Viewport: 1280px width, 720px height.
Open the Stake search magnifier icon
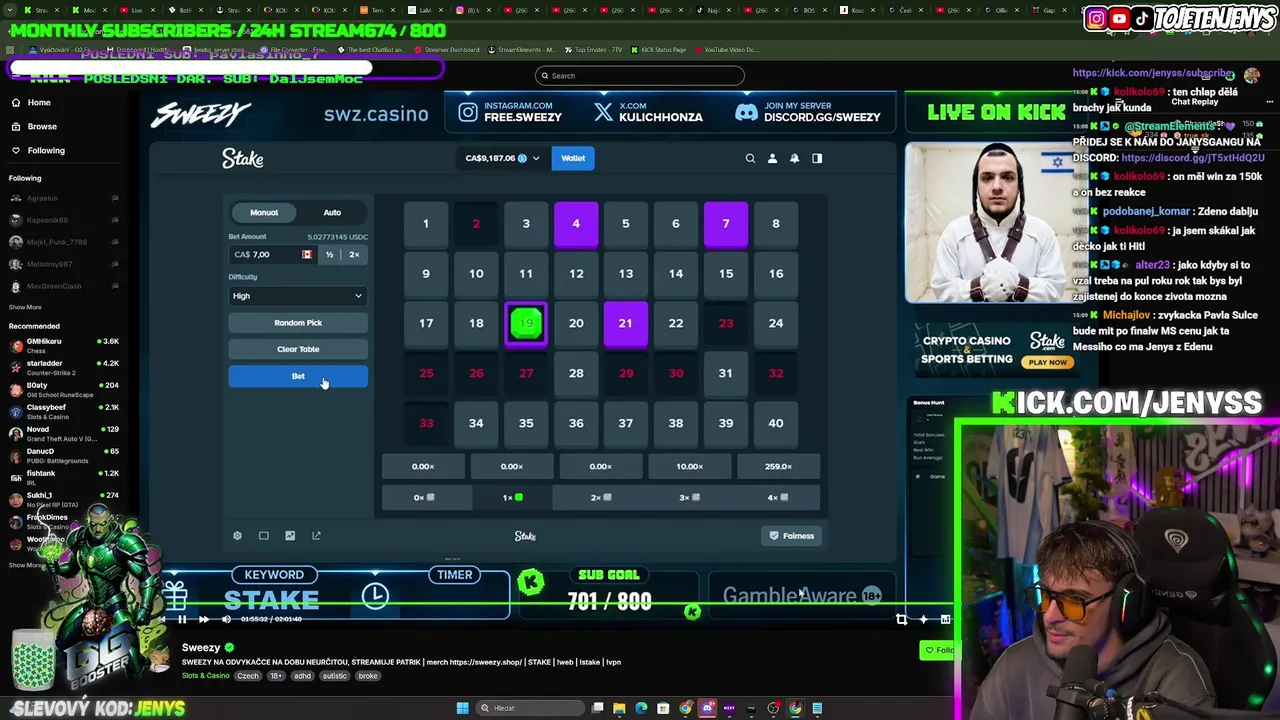pos(750,158)
